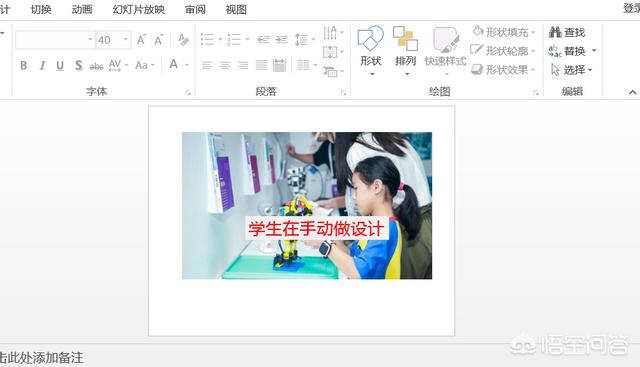Open the 视图 view tab
640x367 pixels.
pos(236,9)
